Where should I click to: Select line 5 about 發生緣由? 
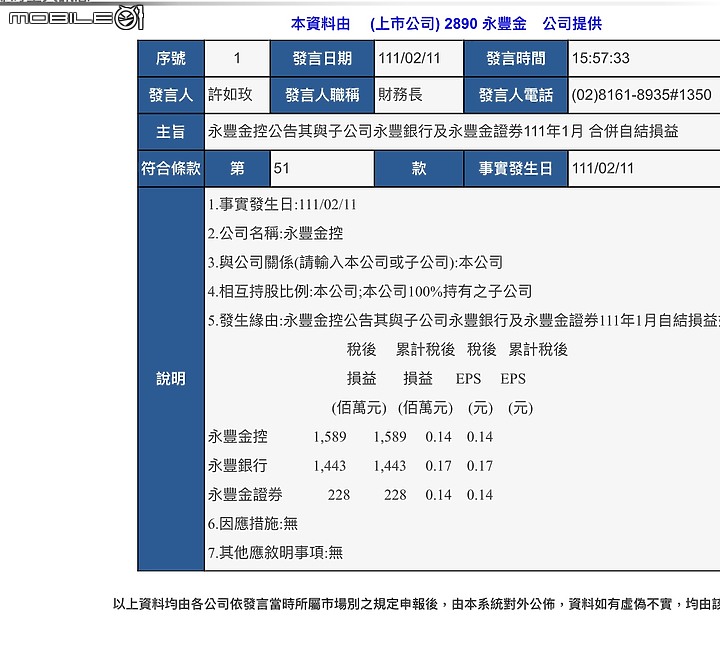tap(464, 320)
